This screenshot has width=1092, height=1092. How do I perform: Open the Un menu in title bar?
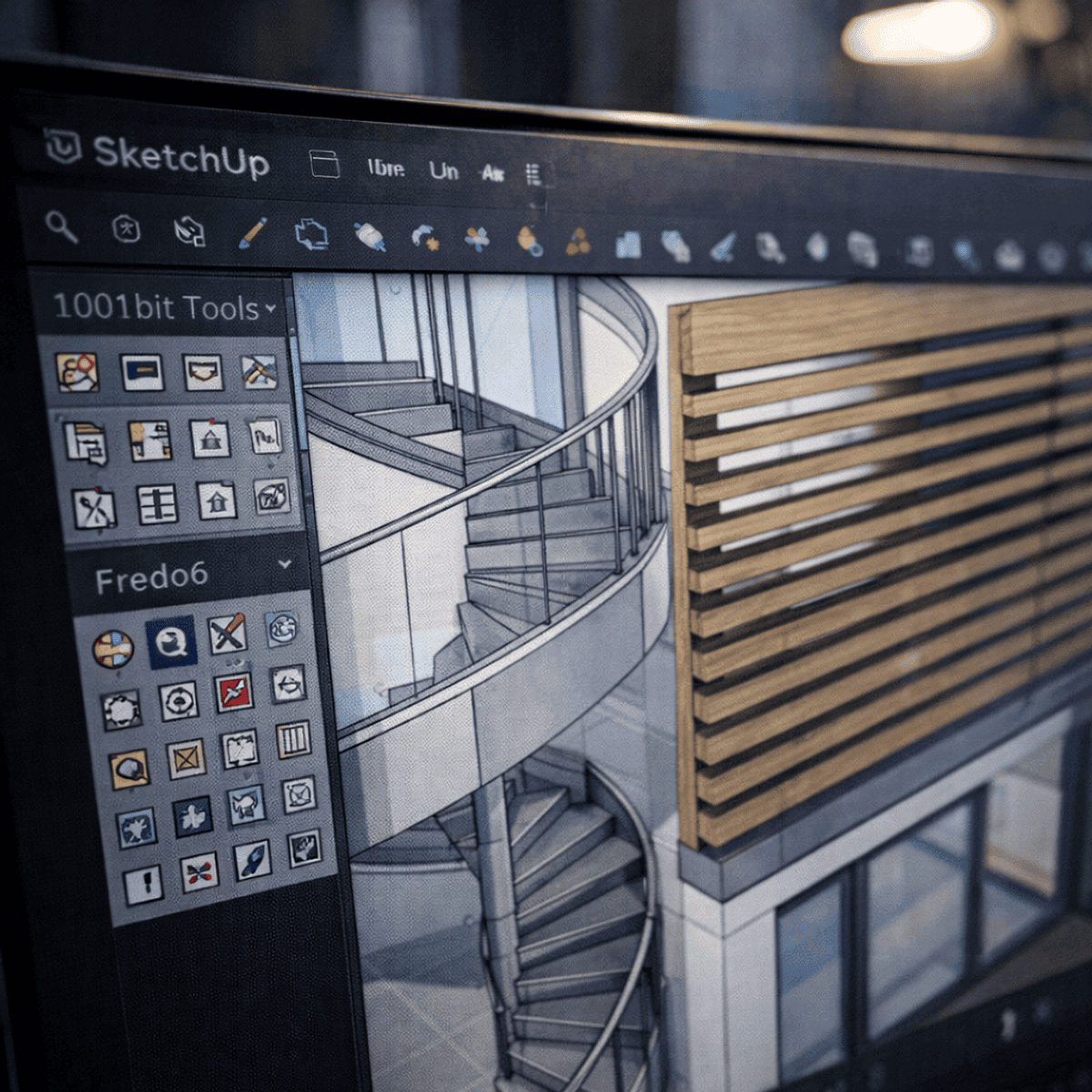coord(443,171)
